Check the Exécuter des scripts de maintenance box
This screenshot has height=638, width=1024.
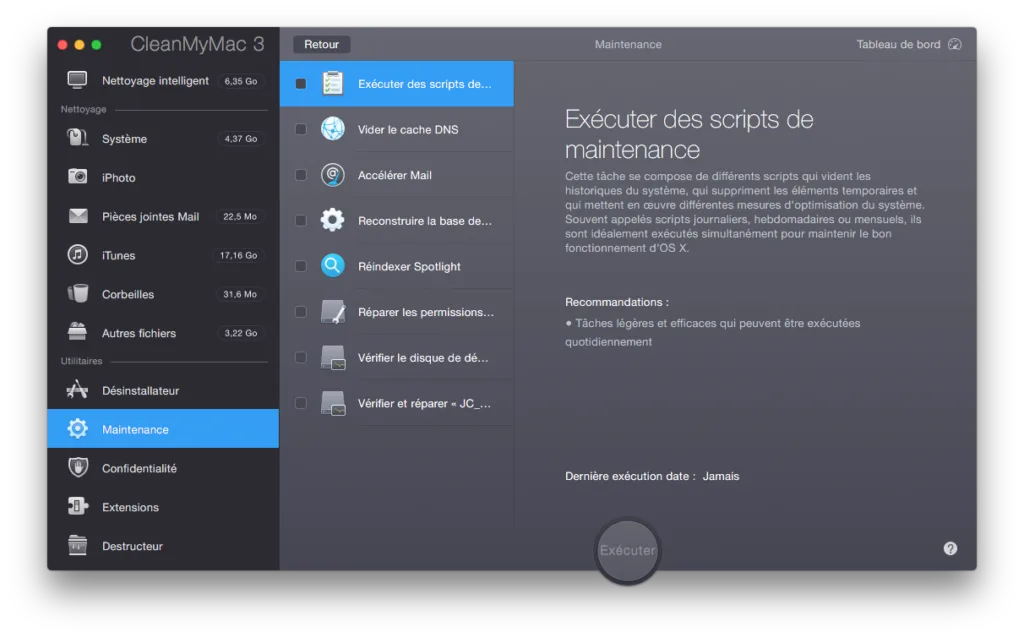click(300, 84)
